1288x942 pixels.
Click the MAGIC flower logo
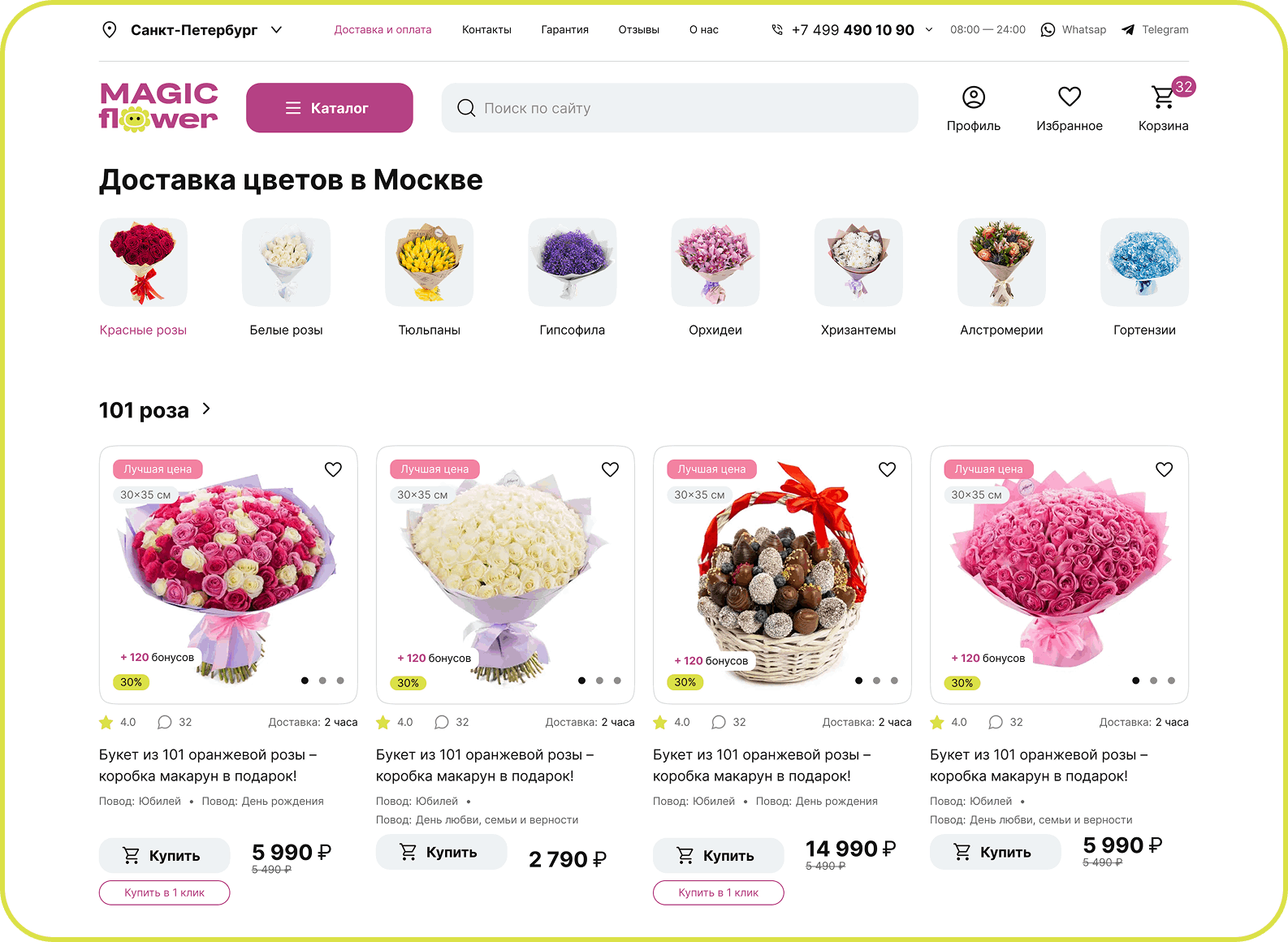(158, 107)
